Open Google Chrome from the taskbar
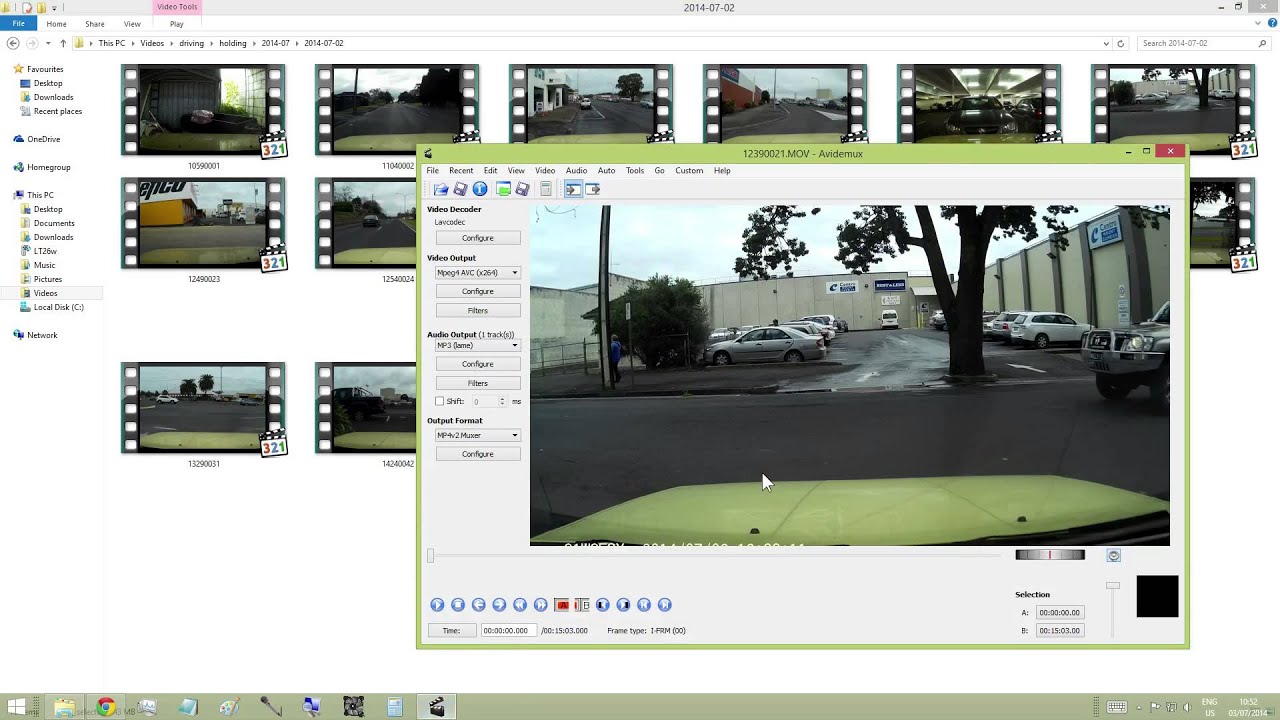 (106, 707)
